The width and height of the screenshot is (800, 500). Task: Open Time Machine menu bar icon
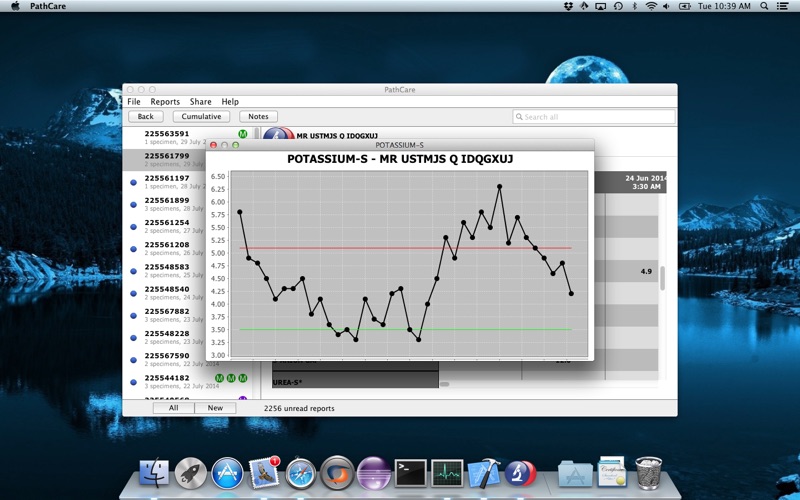[618, 6]
